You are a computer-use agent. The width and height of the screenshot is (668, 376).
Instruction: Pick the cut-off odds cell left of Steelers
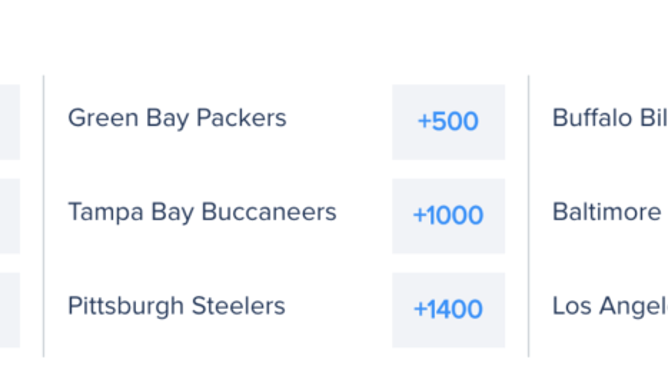coord(10,310)
